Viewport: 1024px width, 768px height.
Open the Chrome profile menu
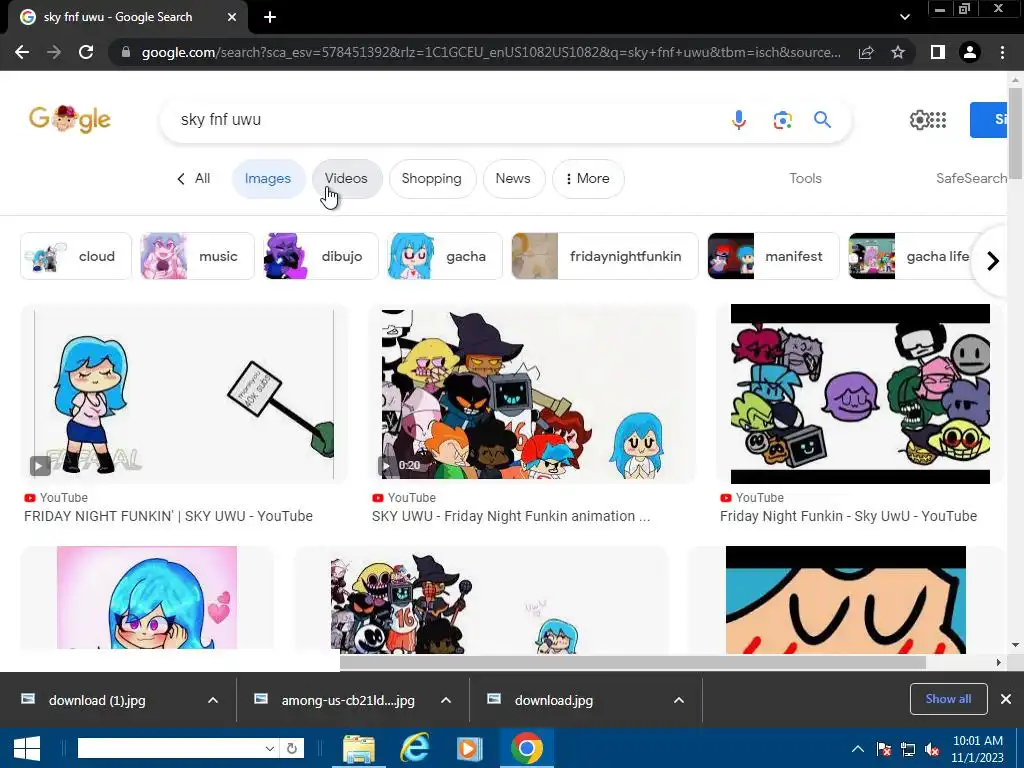point(970,52)
